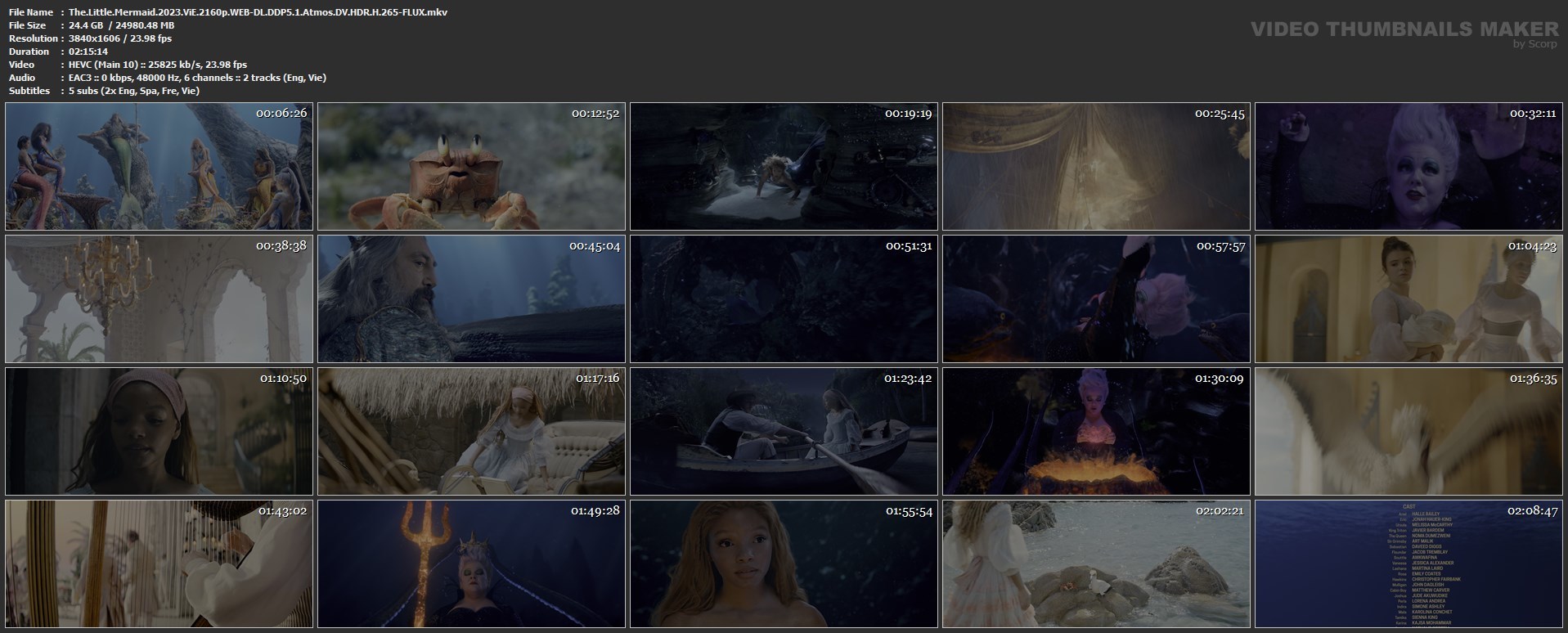1568x633 pixels.
Task: Select the blurry thumbnail at 01:36:35
Action: point(1409,431)
